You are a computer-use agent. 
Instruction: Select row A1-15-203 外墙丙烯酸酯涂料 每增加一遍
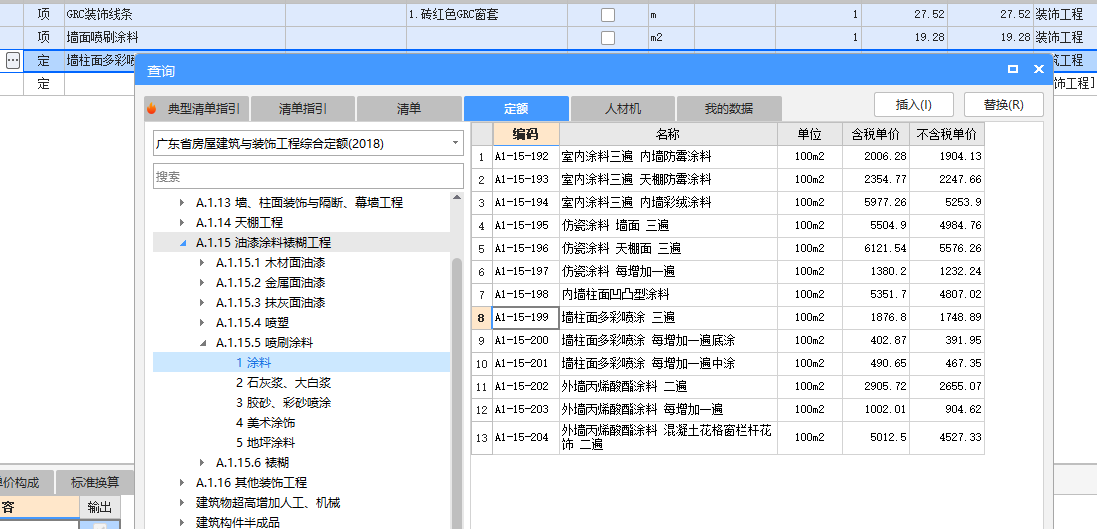[x=728, y=409]
